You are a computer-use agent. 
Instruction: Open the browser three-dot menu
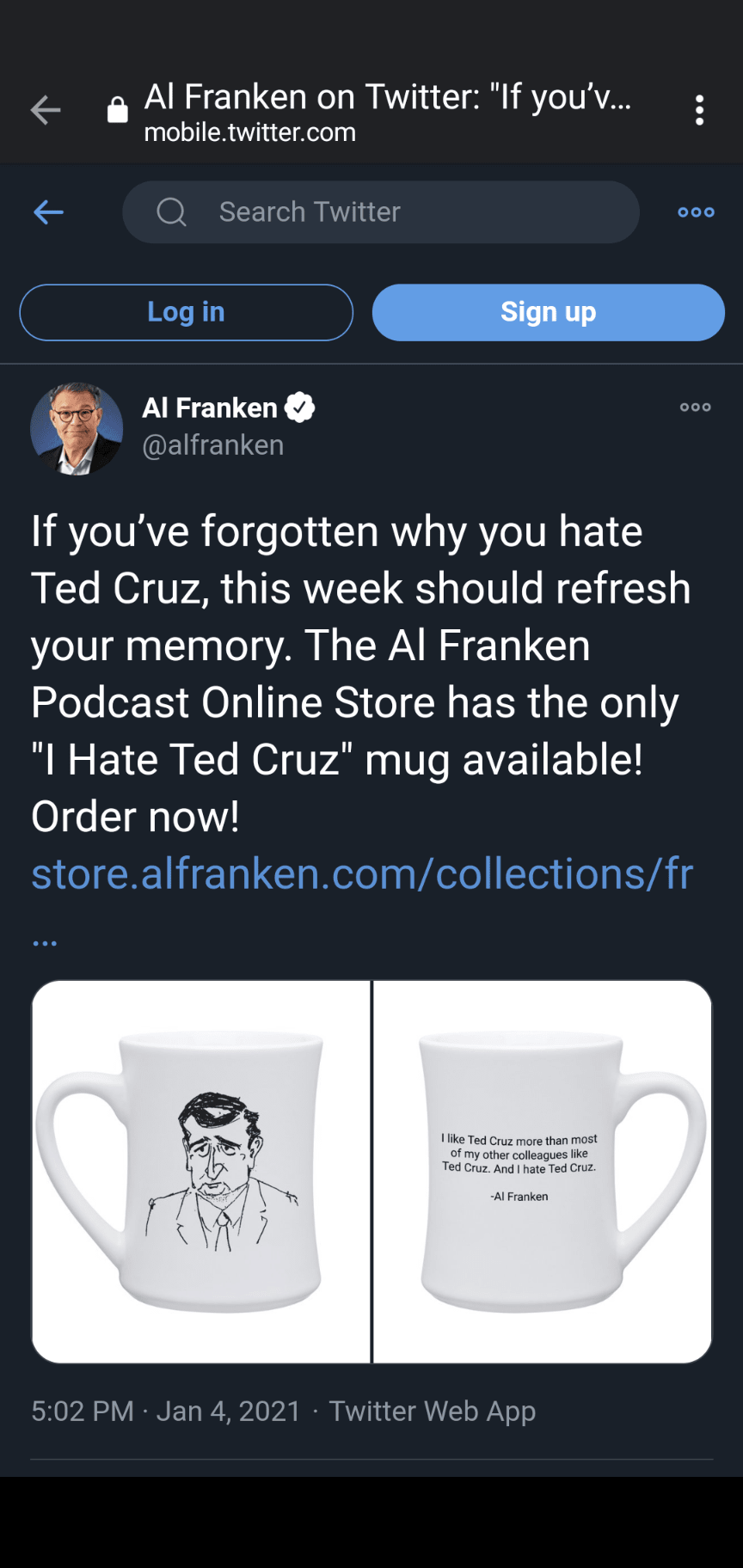click(699, 110)
